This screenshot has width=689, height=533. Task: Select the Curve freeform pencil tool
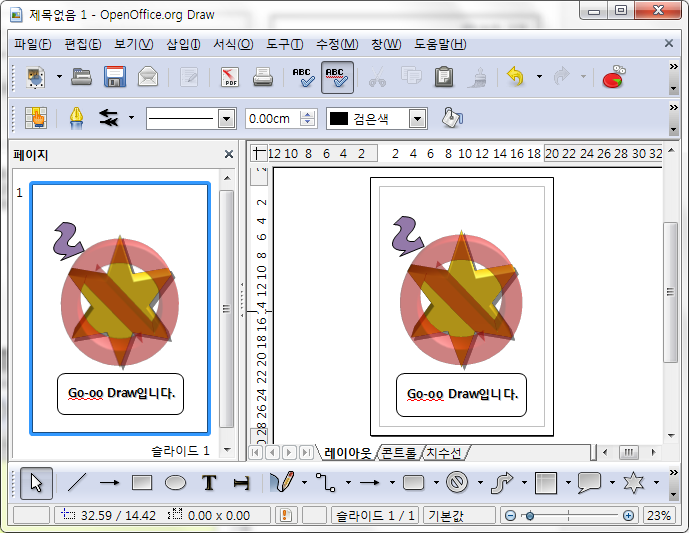click(x=282, y=482)
